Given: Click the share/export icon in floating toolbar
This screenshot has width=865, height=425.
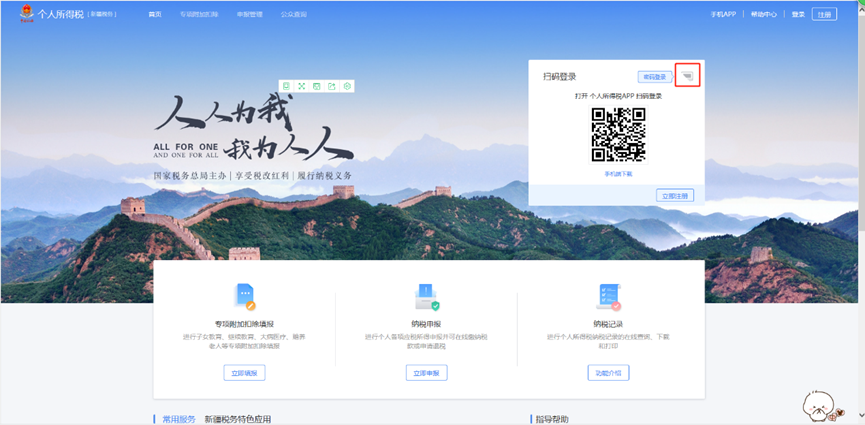Looking at the screenshot, I should point(332,87).
